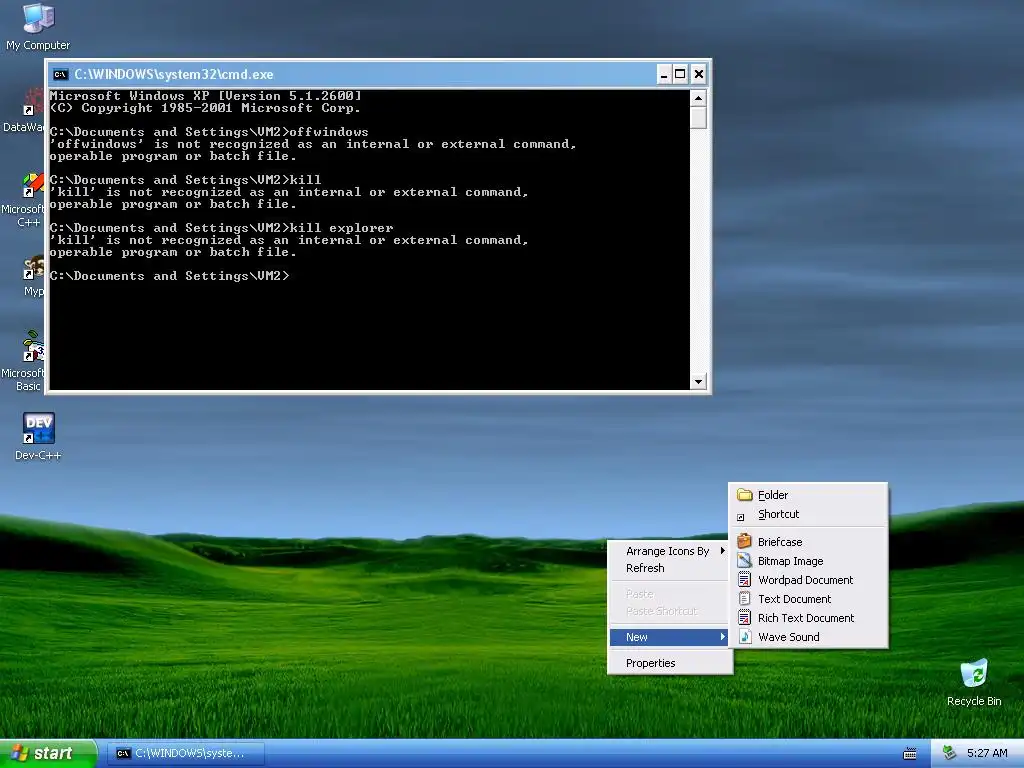
Task: Click the cmd.exe title bar system icon
Action: pos(61,74)
